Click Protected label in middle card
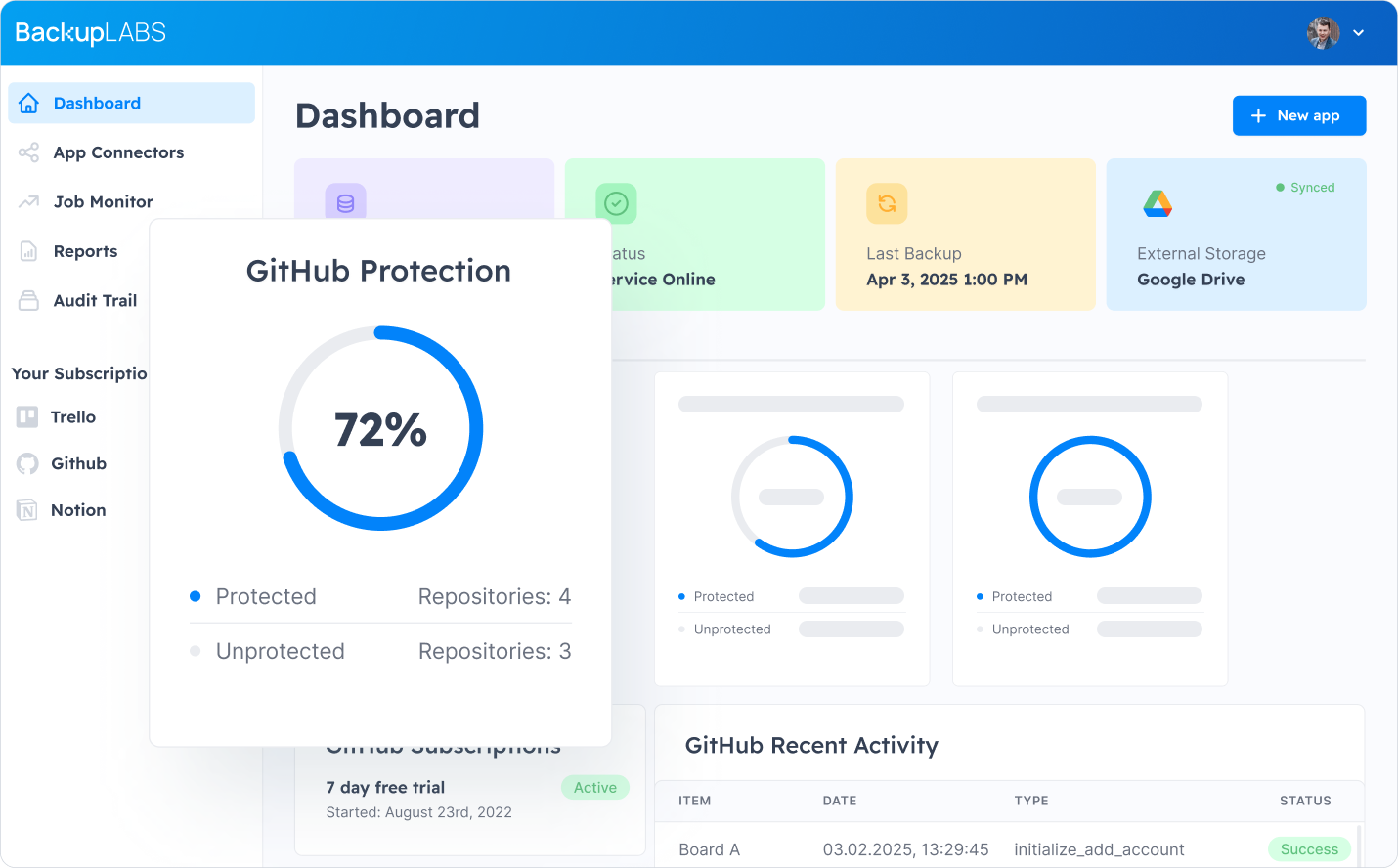1398x868 pixels. pos(723,596)
